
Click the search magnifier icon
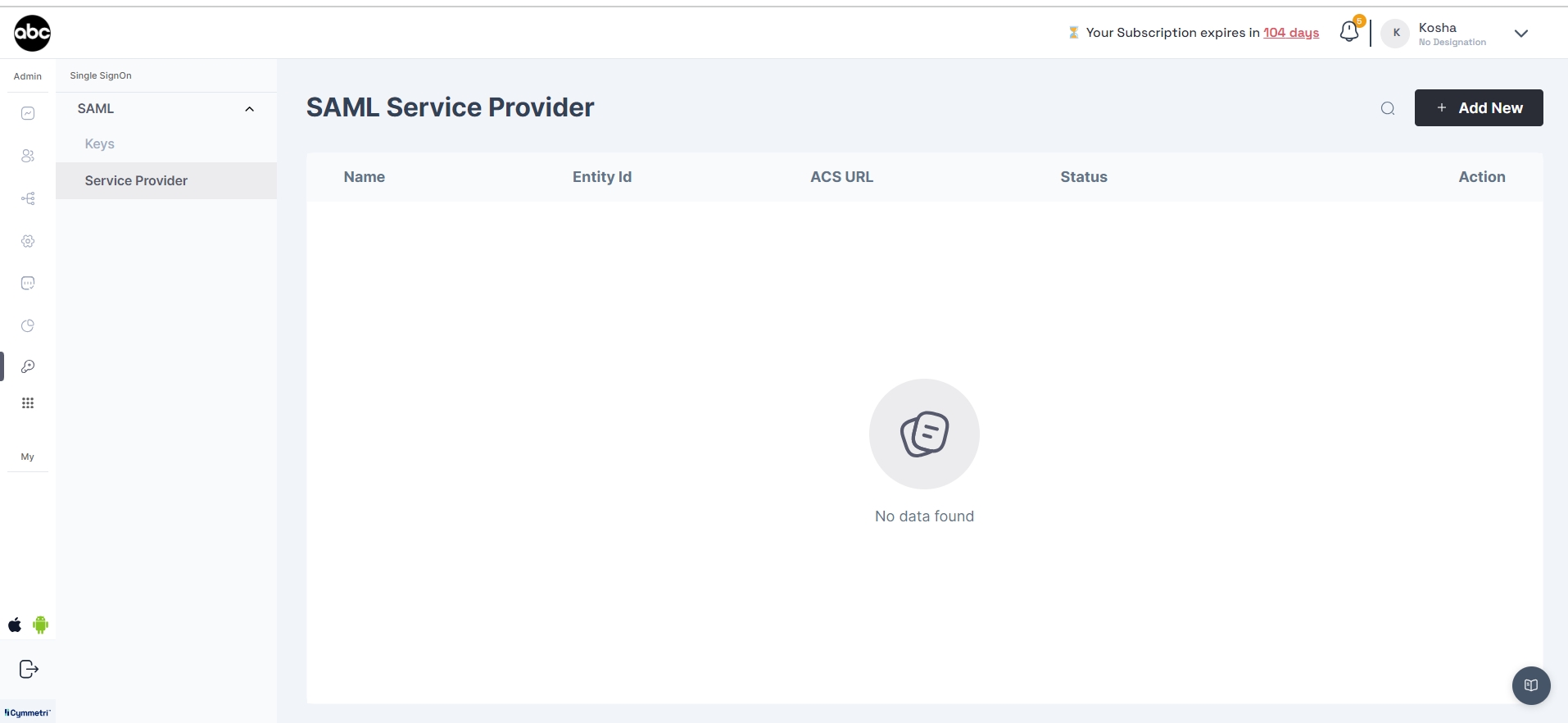point(1388,108)
